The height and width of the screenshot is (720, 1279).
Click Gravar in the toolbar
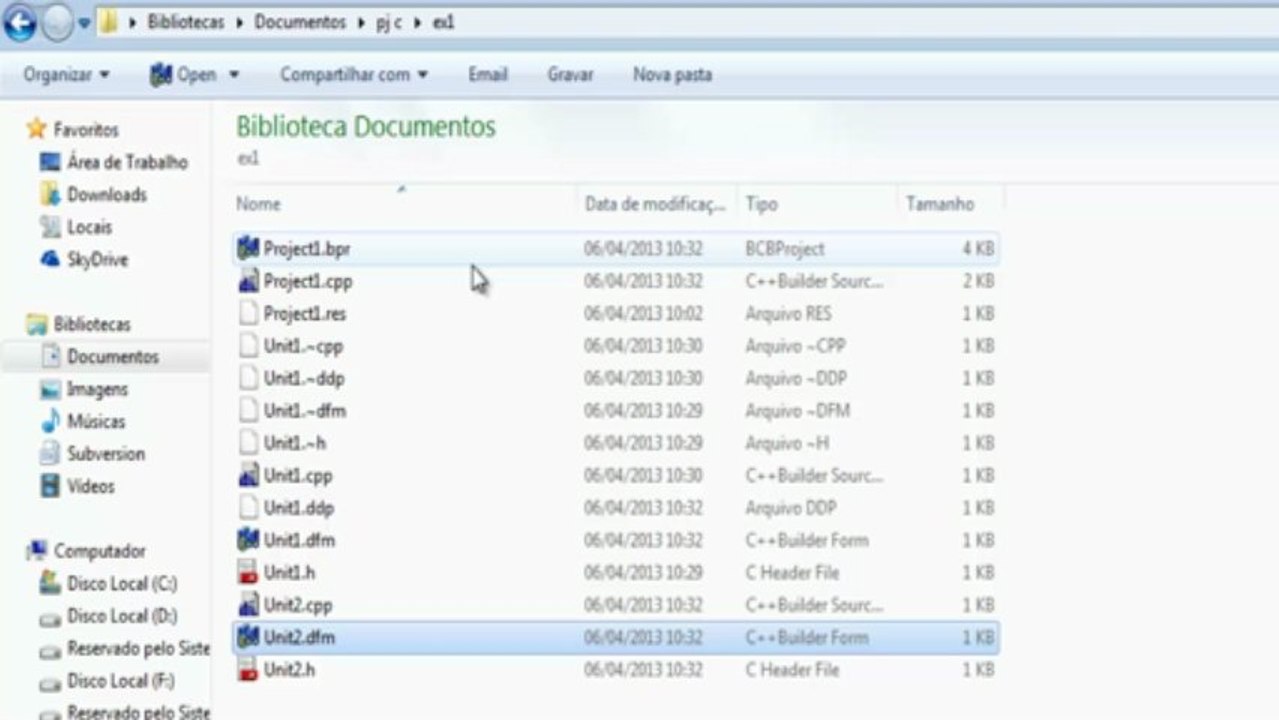570,74
